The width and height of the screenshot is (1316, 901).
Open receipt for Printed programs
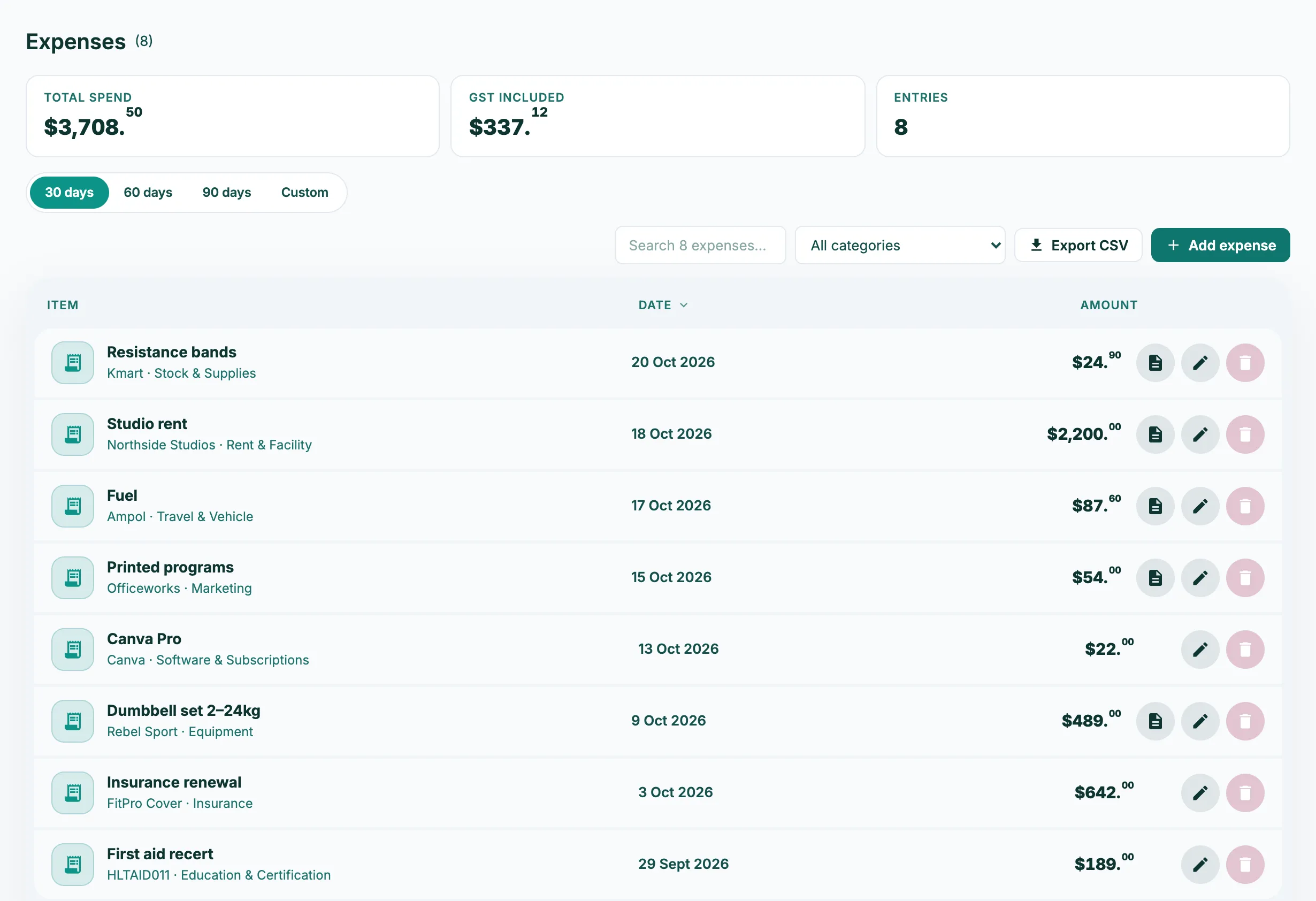pos(1155,578)
